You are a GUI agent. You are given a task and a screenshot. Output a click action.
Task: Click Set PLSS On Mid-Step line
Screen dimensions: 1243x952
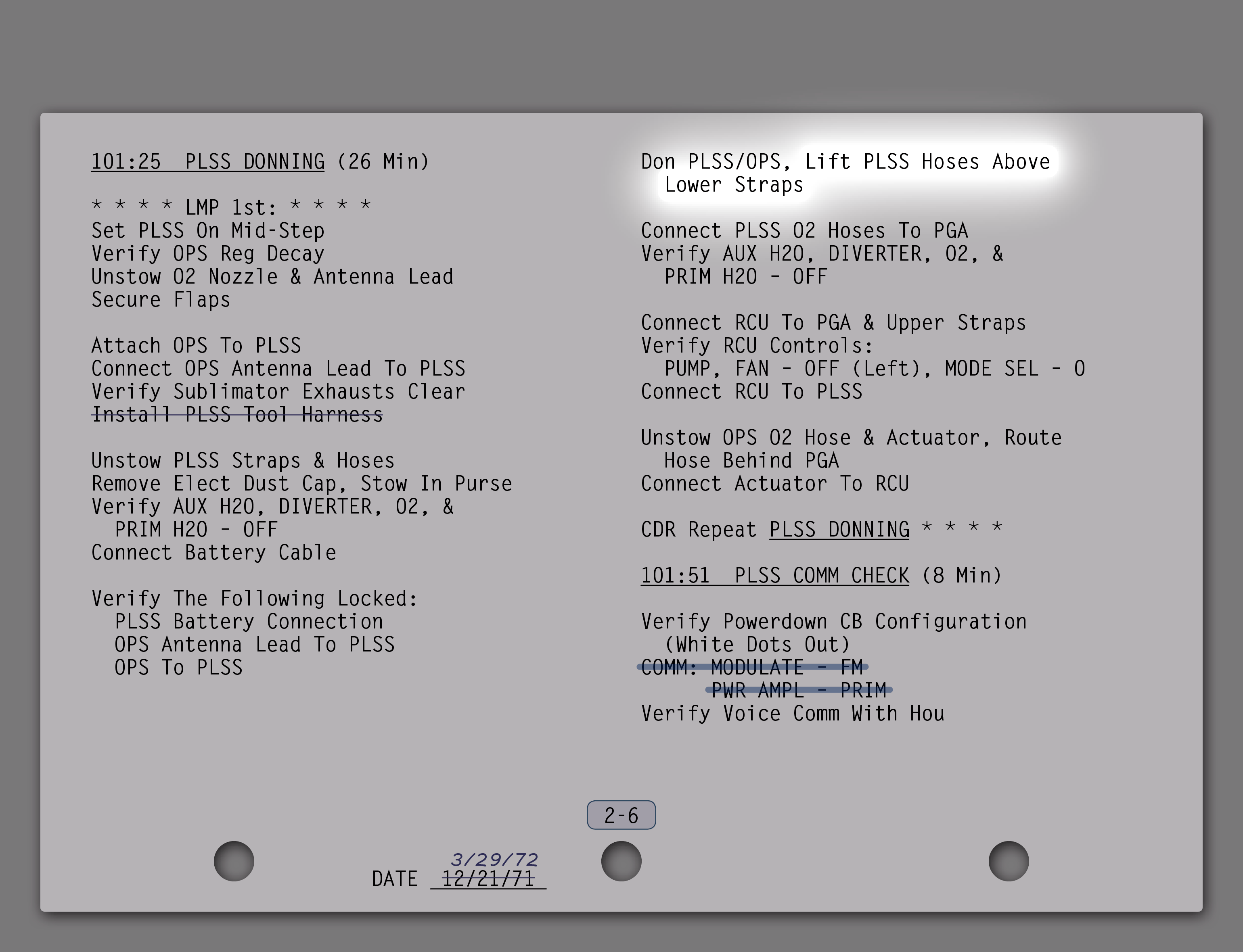point(208,231)
